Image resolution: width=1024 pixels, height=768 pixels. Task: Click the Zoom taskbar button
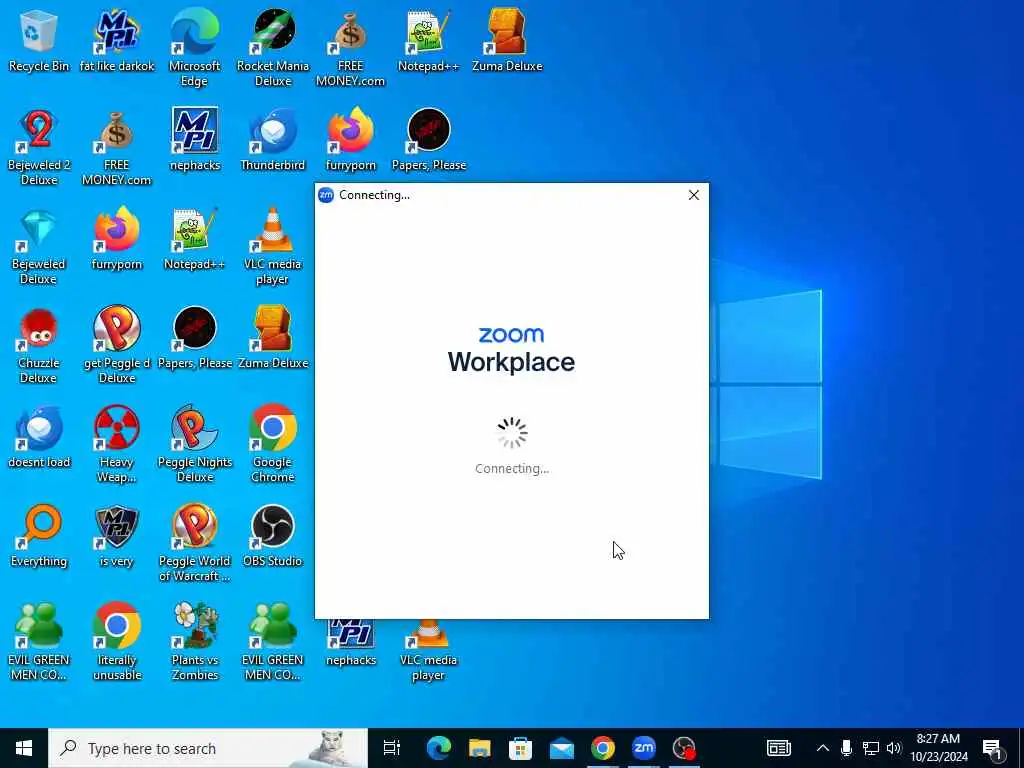pyautogui.click(x=644, y=748)
